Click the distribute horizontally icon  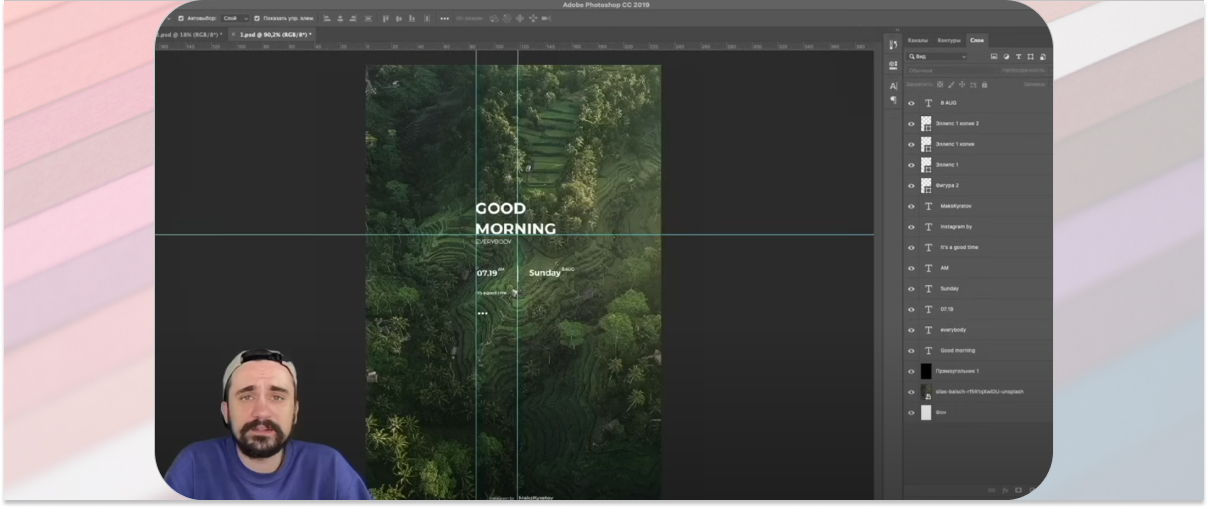427,18
